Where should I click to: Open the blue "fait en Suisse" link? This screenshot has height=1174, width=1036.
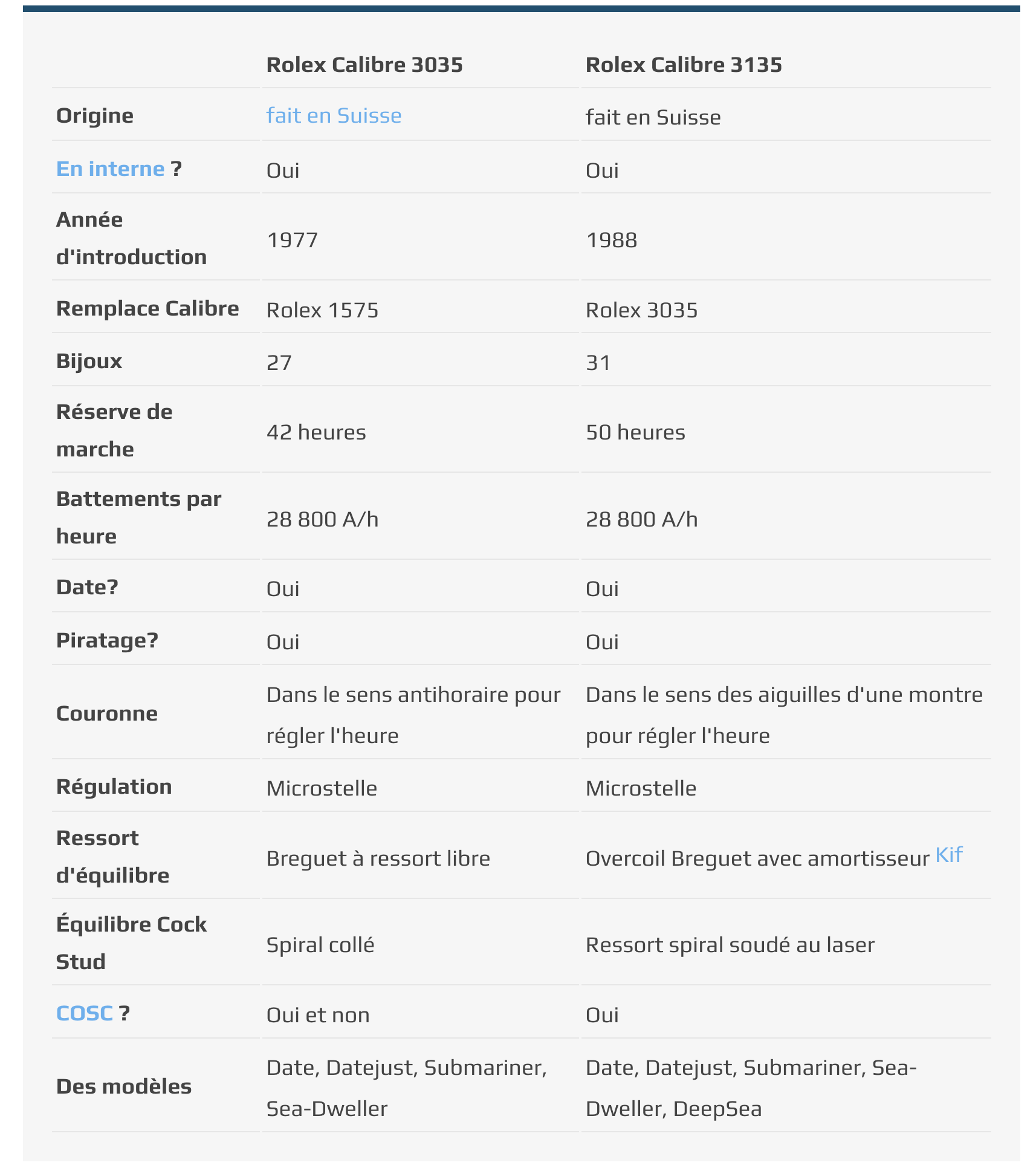(334, 115)
